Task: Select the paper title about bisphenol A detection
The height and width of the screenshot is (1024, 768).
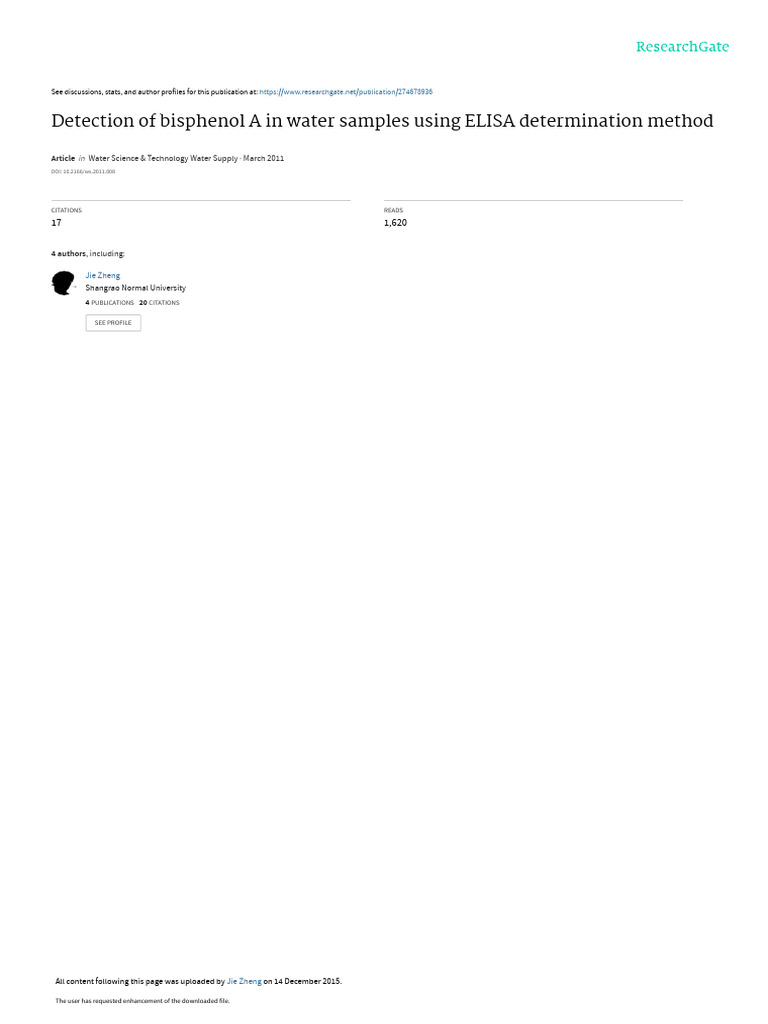Action: (x=382, y=121)
